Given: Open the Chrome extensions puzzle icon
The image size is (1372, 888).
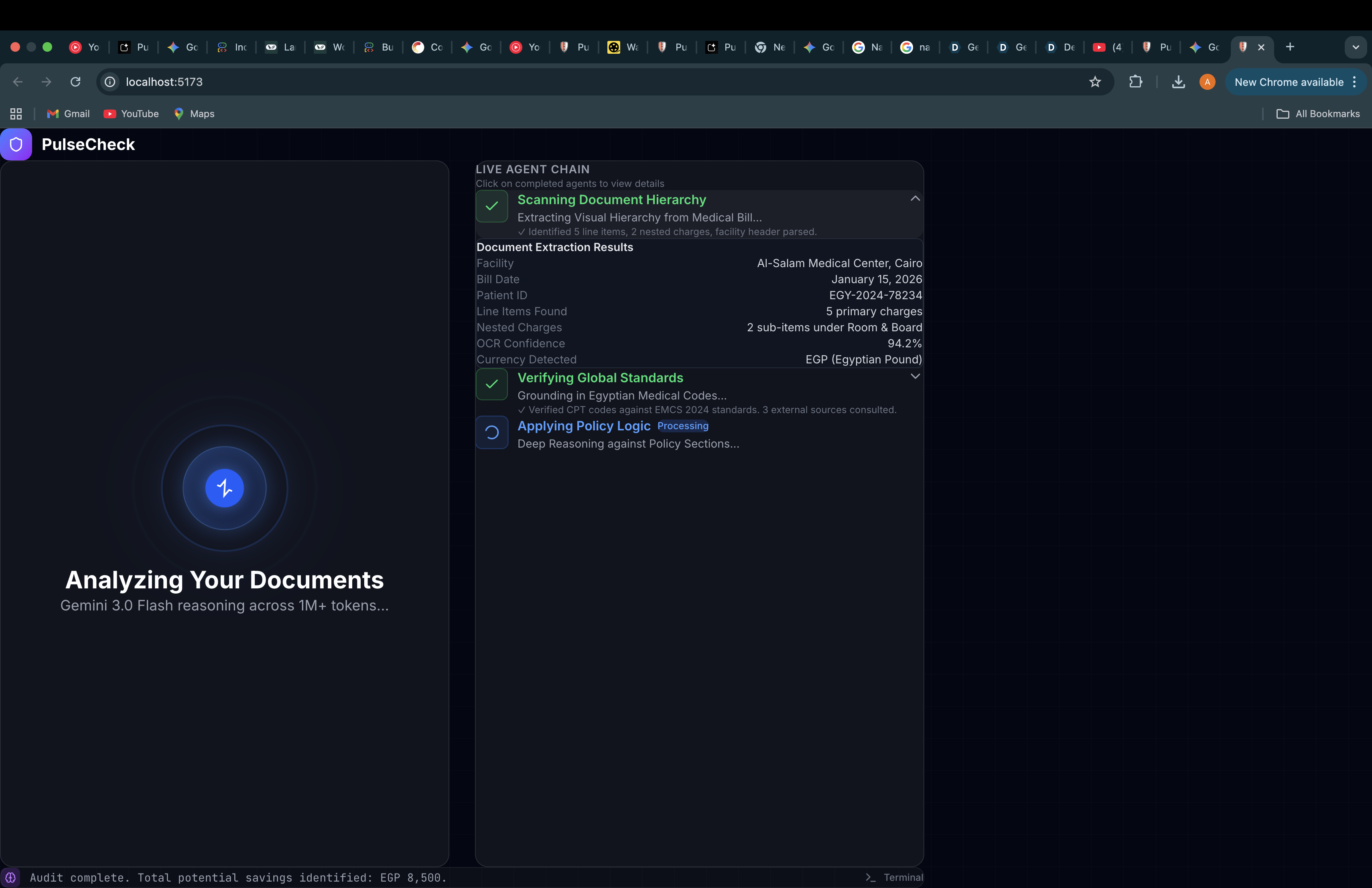Looking at the screenshot, I should (1135, 82).
